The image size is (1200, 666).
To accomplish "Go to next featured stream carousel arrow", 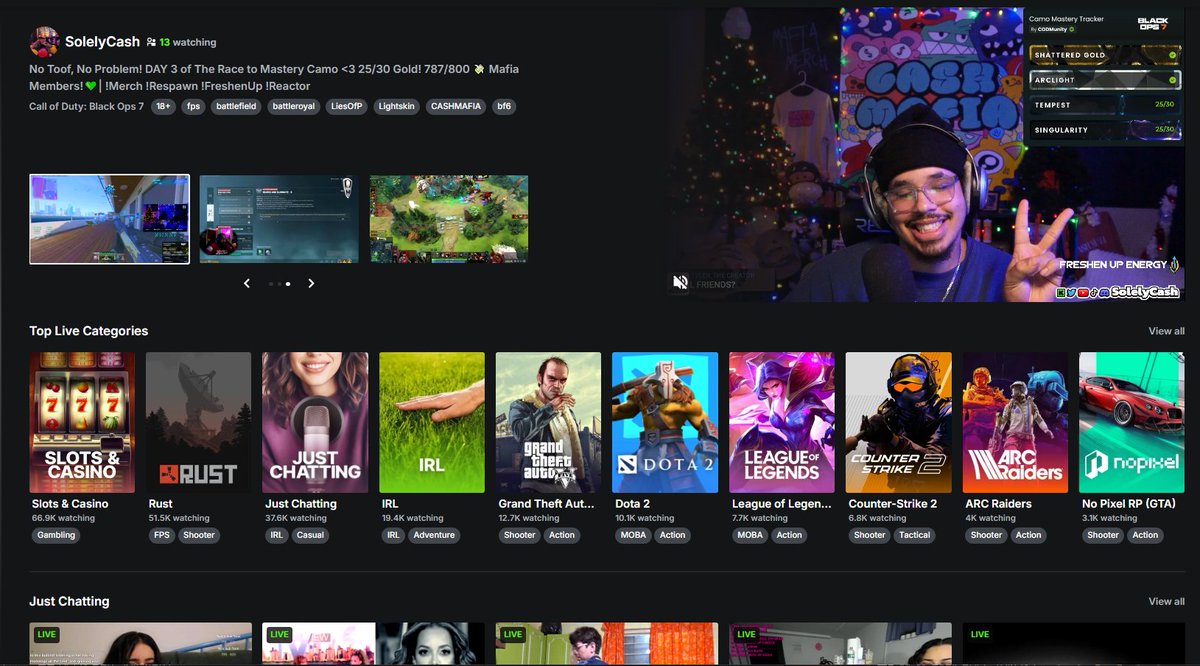I will (311, 283).
